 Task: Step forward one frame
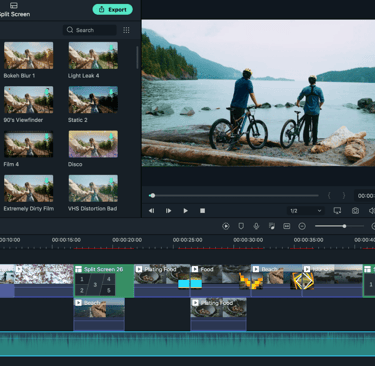168,211
